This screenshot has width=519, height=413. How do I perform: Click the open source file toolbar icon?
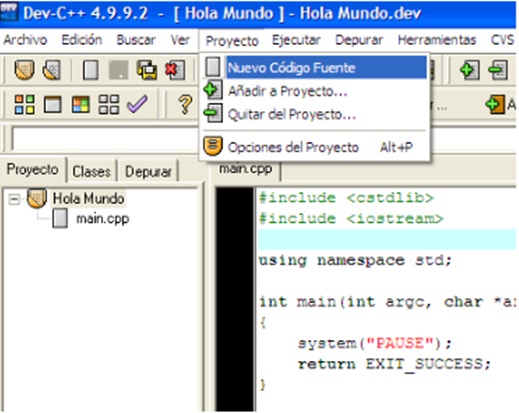coord(51,70)
